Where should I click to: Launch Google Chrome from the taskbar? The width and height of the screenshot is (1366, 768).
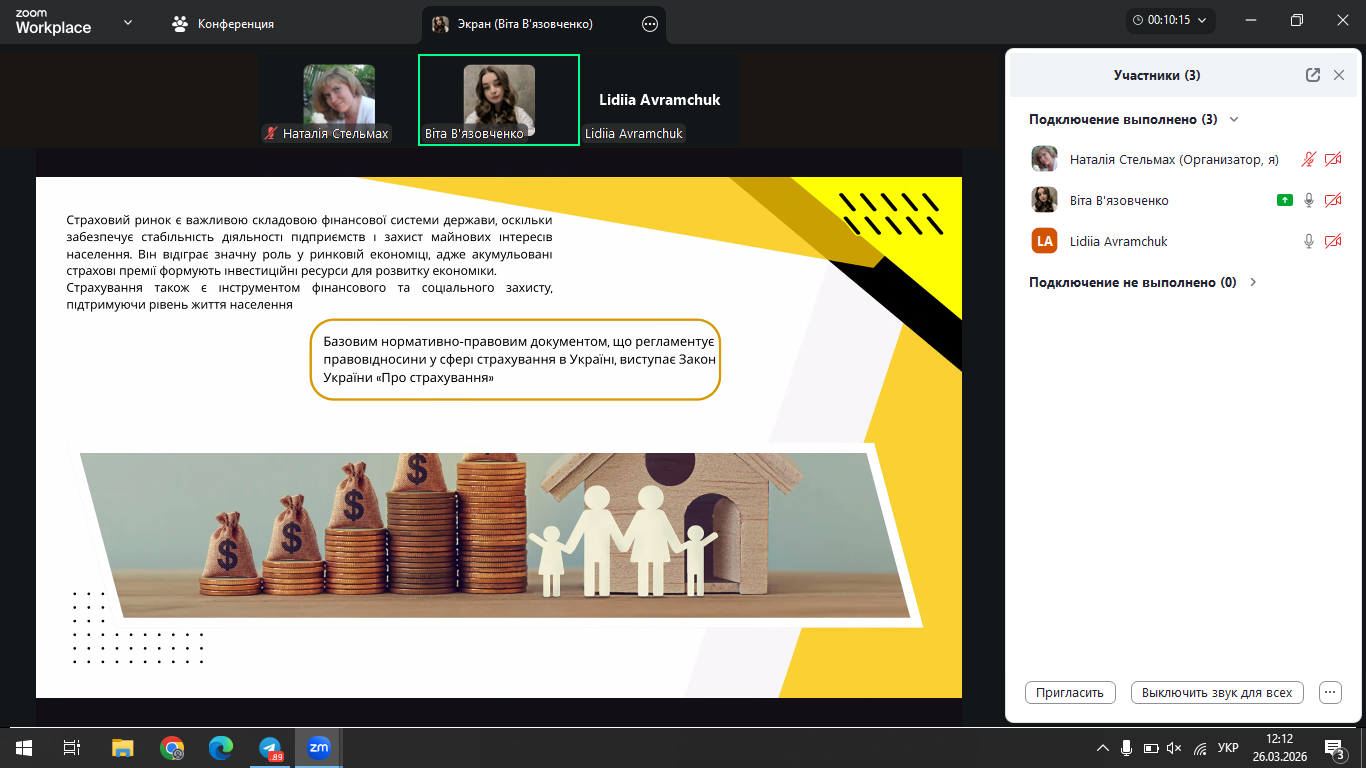tap(172, 747)
